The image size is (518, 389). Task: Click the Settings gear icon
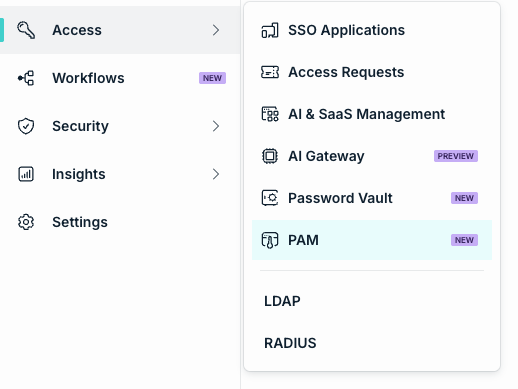(26, 222)
